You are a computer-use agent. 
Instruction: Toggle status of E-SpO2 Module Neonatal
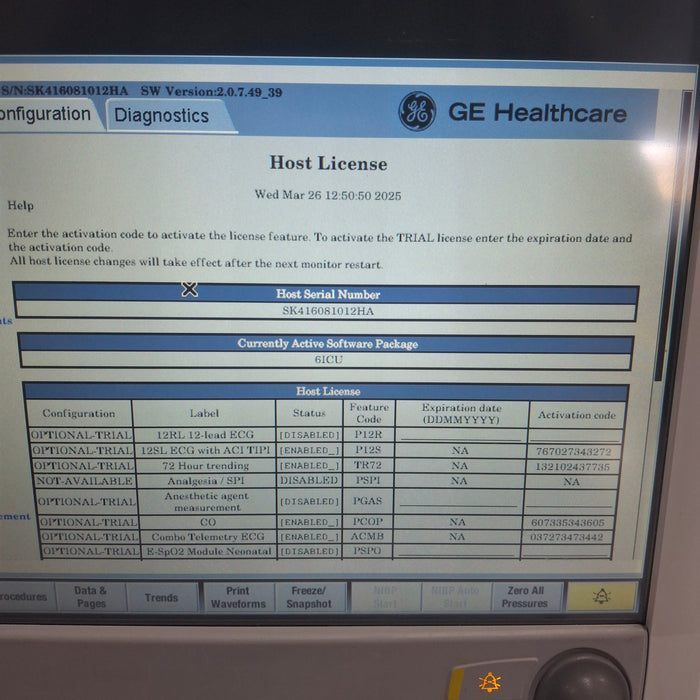pos(309,551)
